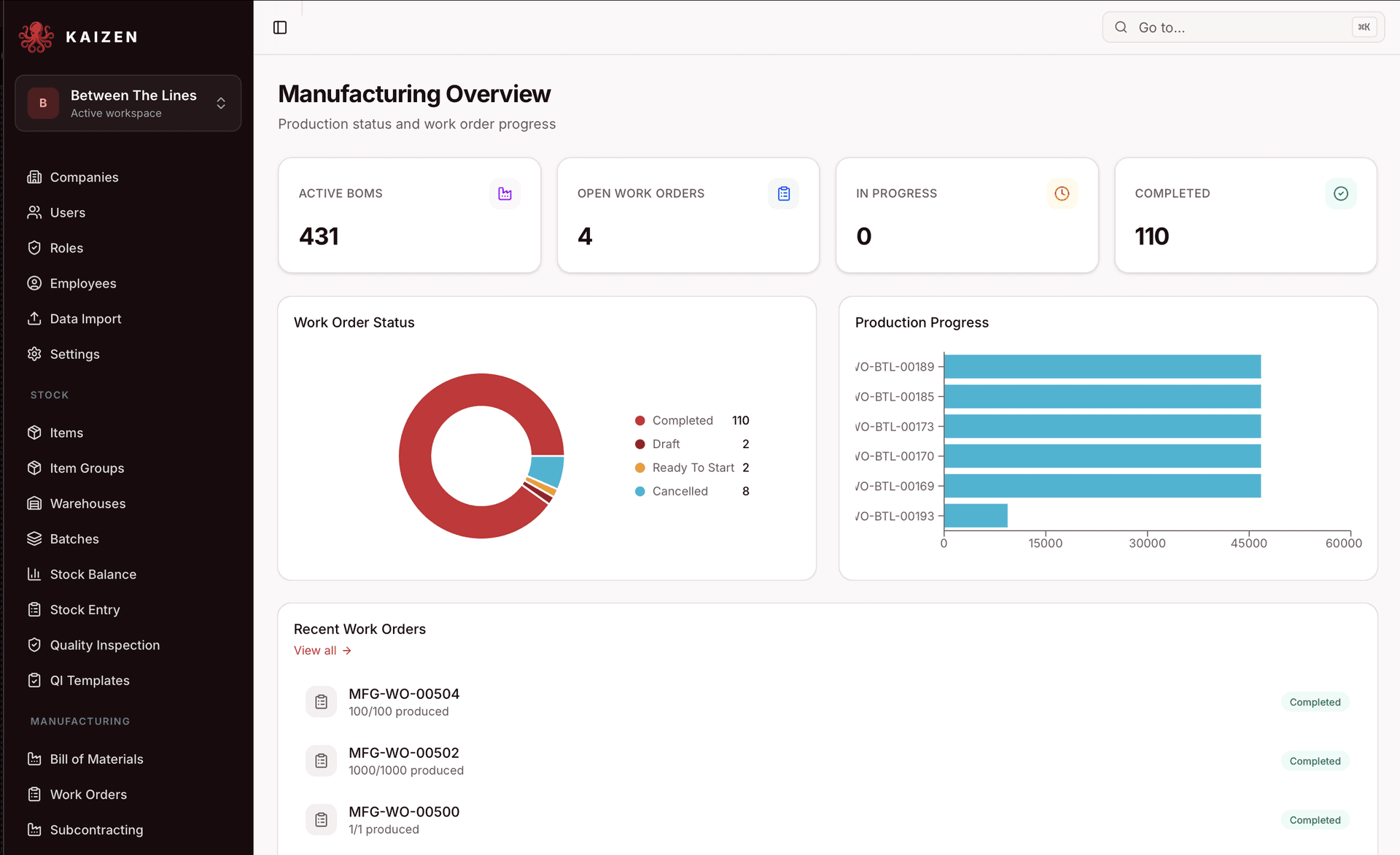Click the Companies building icon
This screenshot has width=1400, height=855.
click(x=34, y=177)
